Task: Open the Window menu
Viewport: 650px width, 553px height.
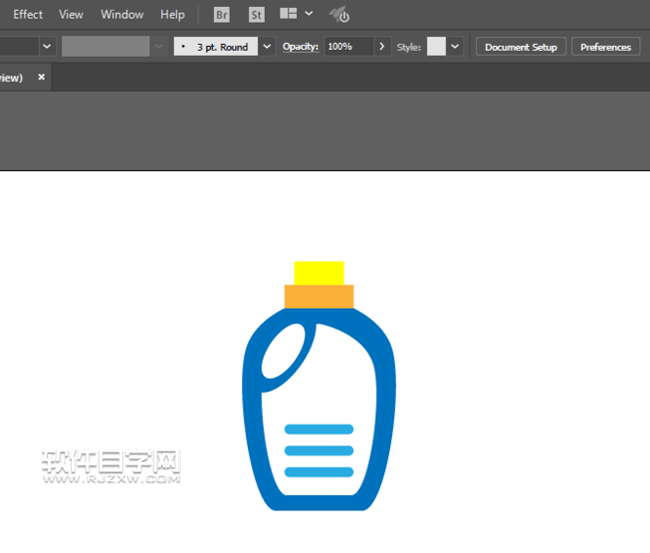Action: [x=122, y=15]
